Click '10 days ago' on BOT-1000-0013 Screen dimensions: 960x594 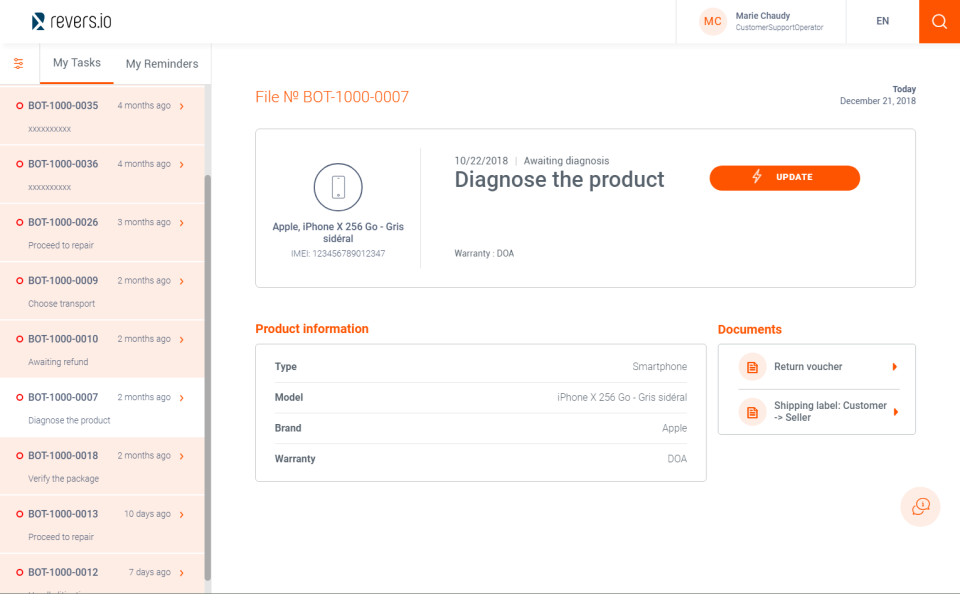tap(147, 514)
